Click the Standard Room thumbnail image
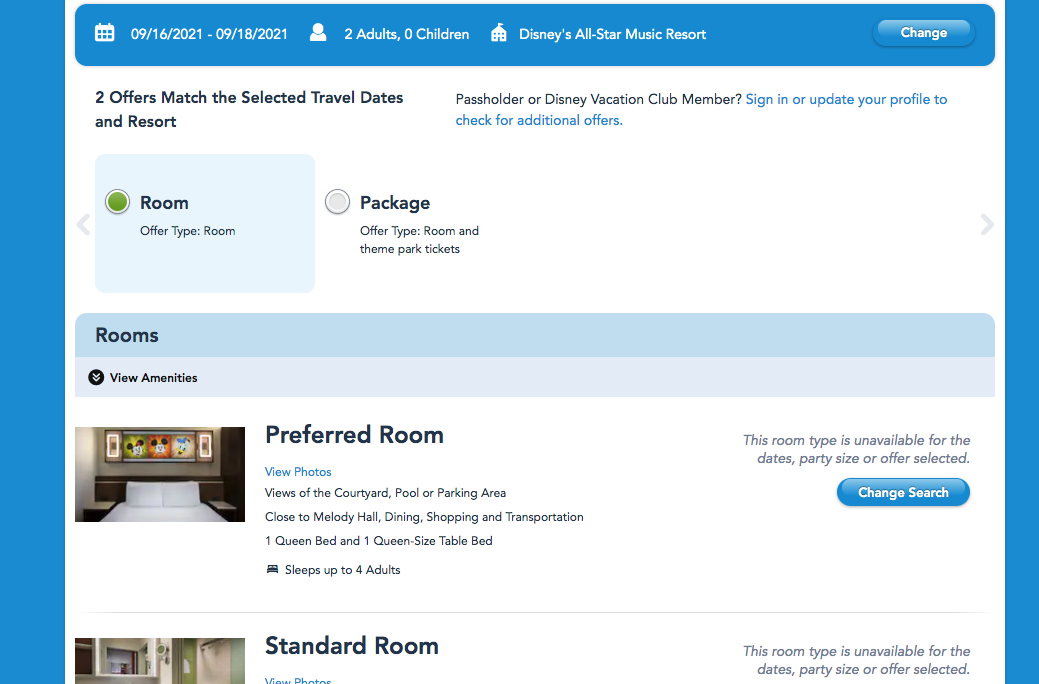 tap(160, 661)
